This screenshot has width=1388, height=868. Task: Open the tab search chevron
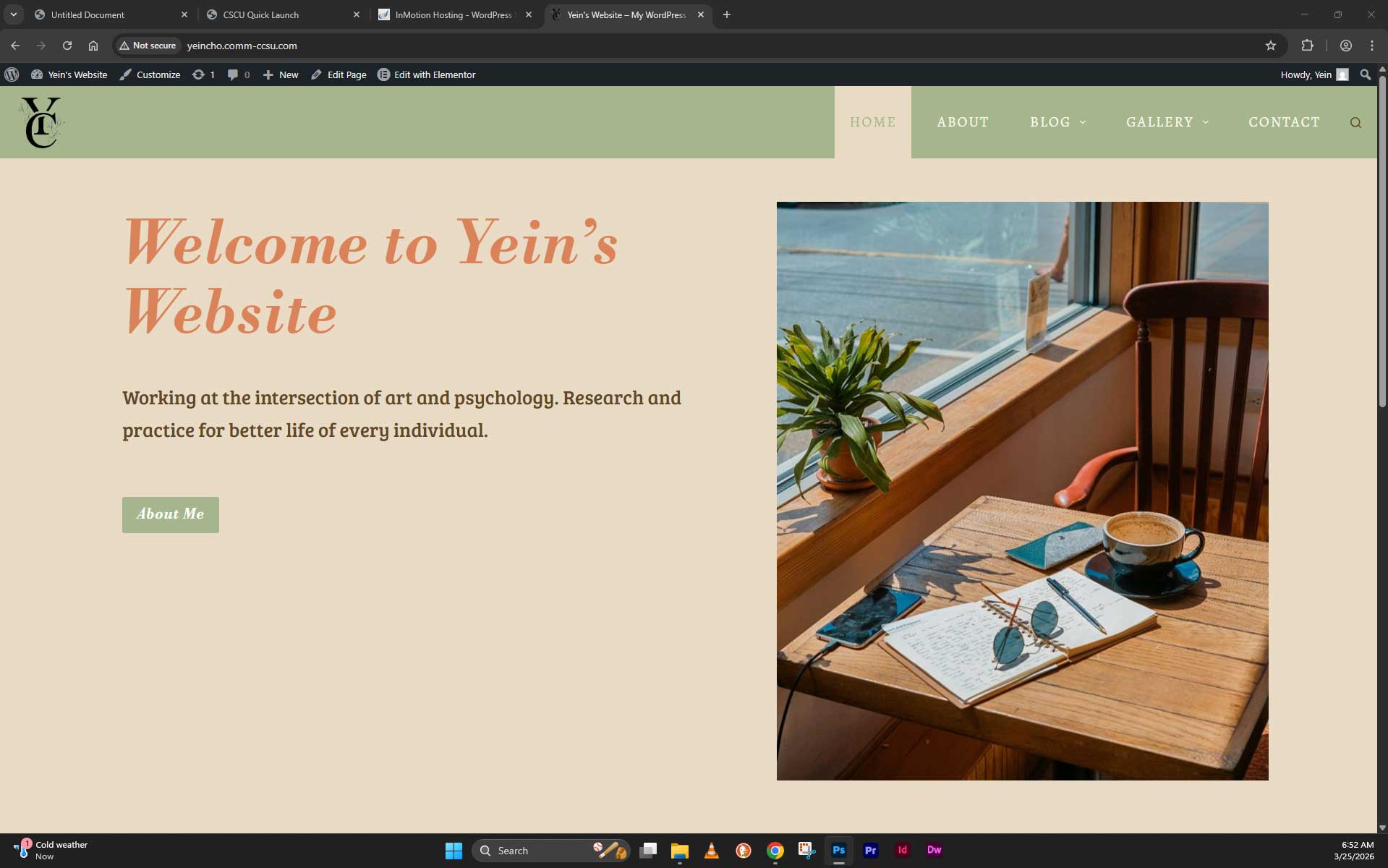(13, 14)
